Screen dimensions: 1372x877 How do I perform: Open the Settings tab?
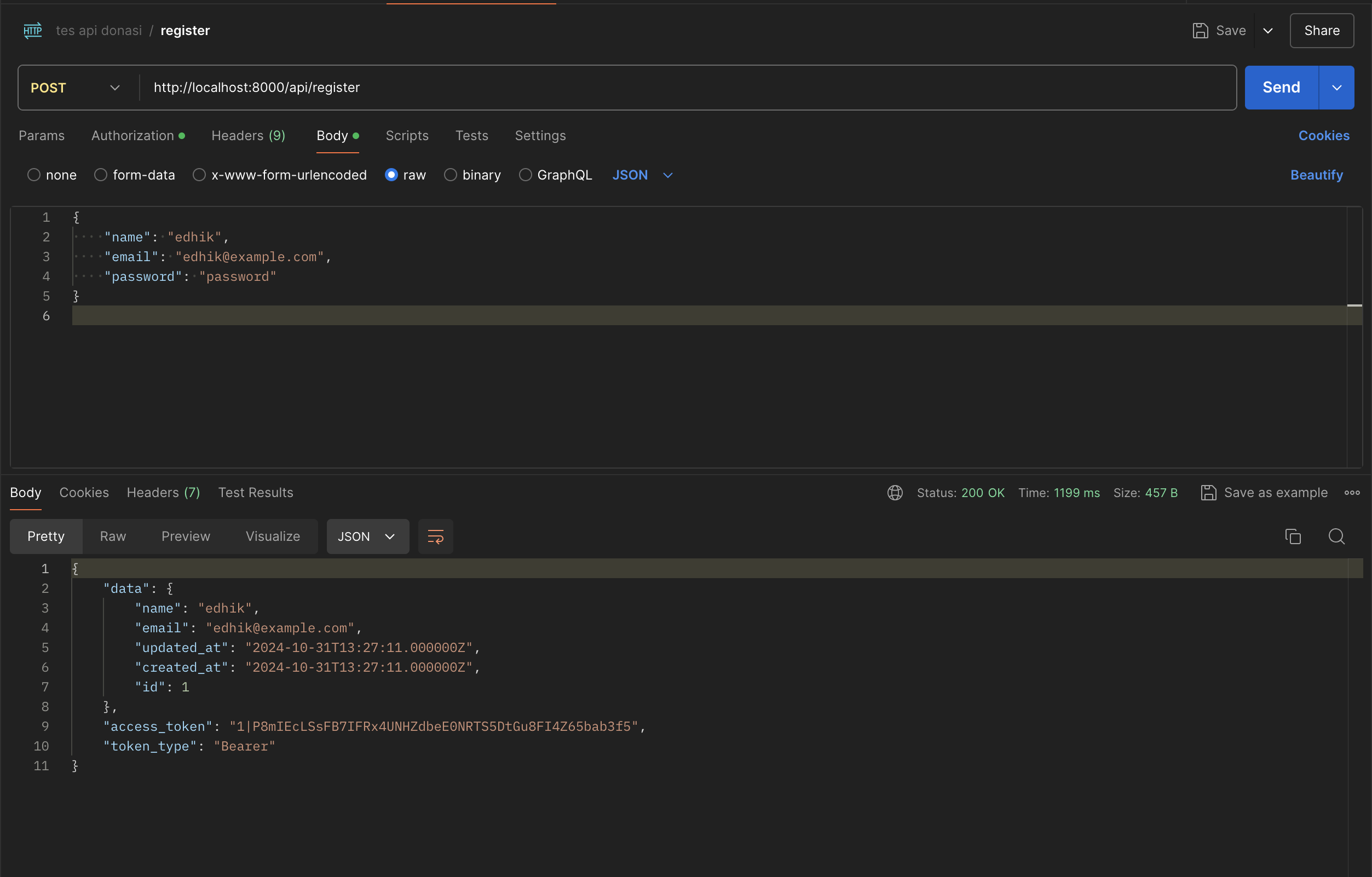[x=540, y=136]
